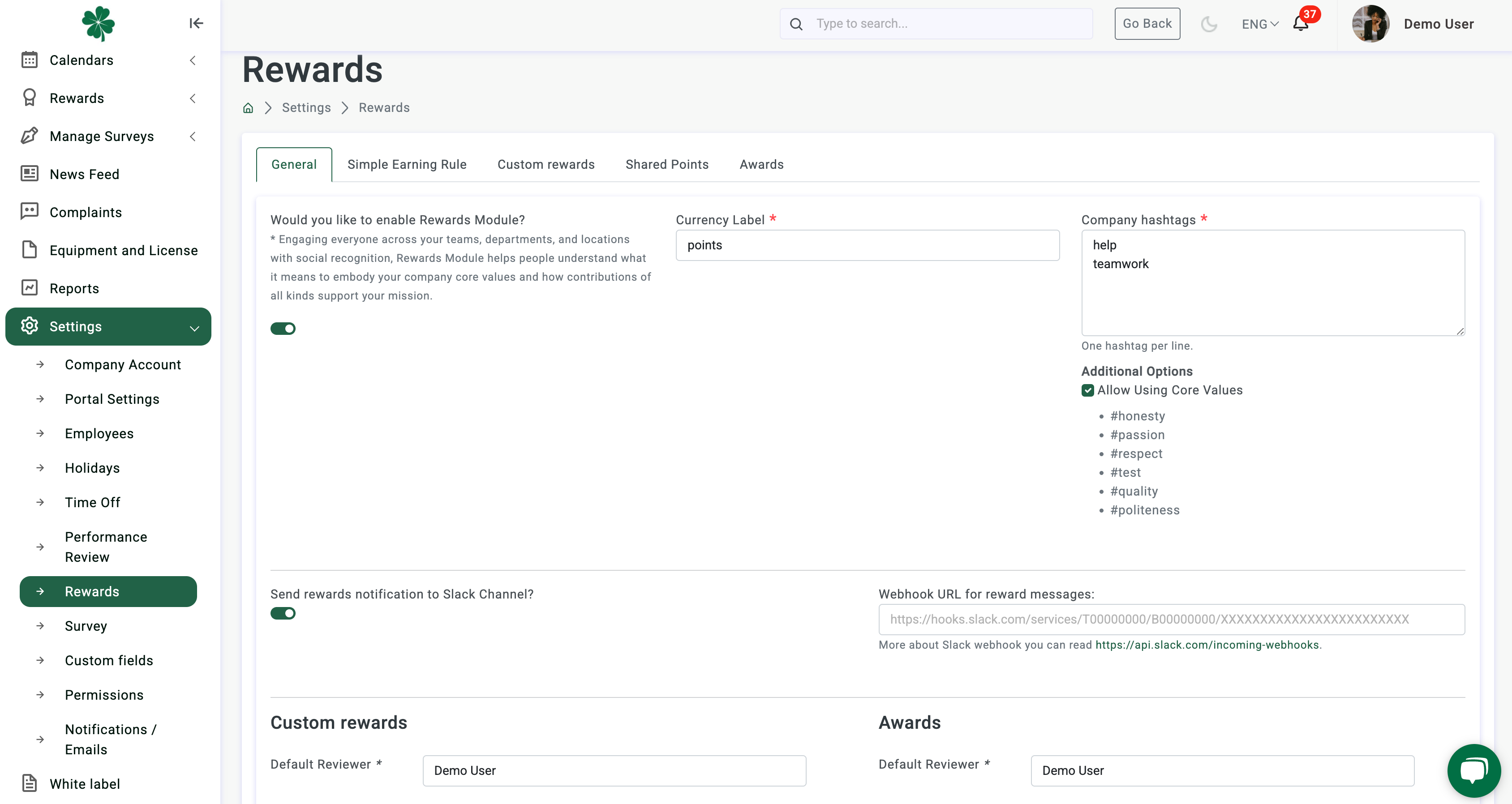This screenshot has height=804, width=1512.
Task: Click the Equipment and License document icon
Action: (30, 250)
